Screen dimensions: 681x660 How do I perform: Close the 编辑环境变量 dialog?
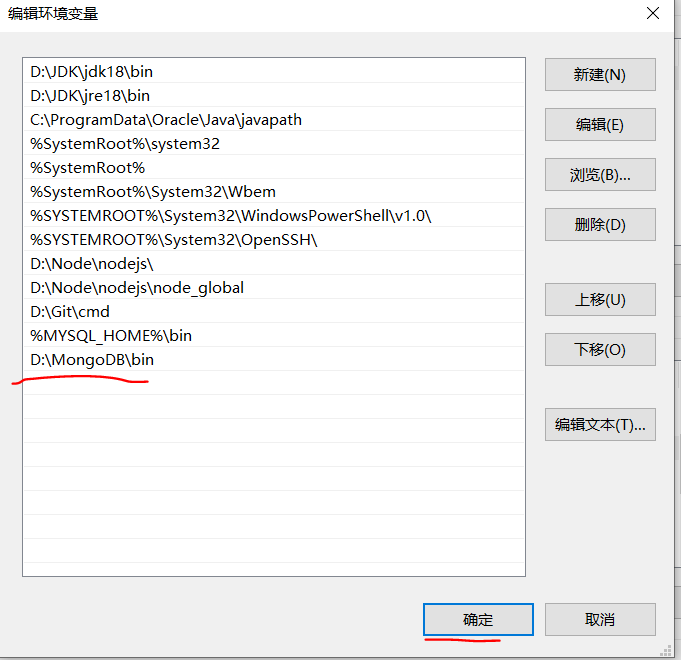point(653,13)
